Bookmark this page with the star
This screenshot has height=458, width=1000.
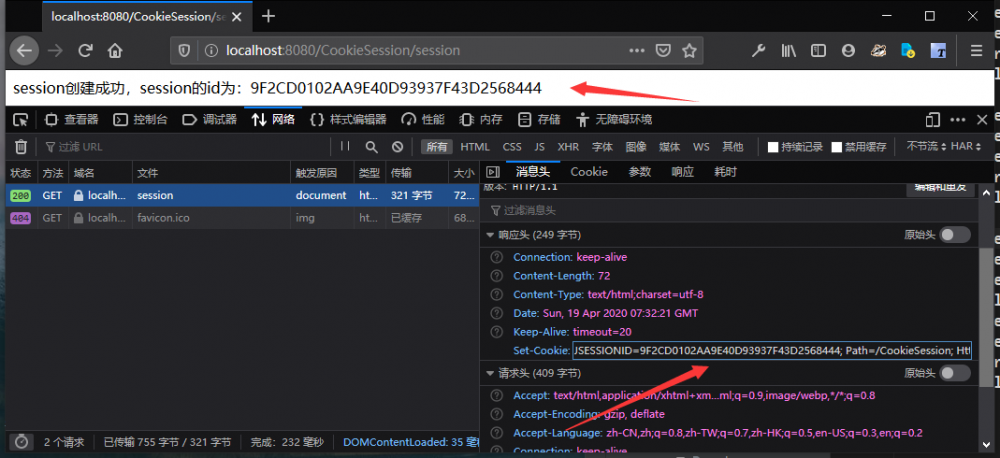(x=689, y=50)
